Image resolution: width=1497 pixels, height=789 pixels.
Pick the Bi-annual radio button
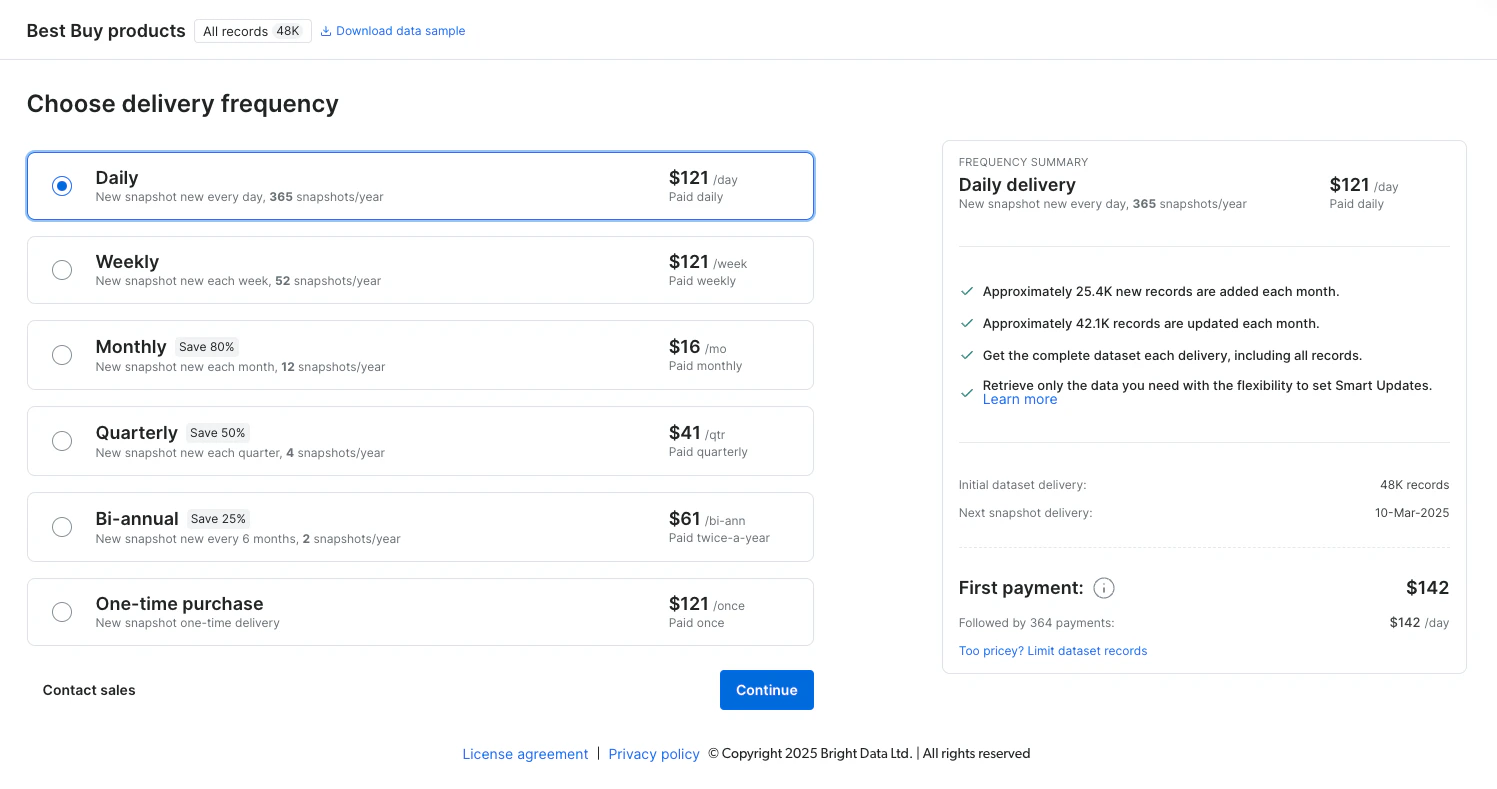62,527
